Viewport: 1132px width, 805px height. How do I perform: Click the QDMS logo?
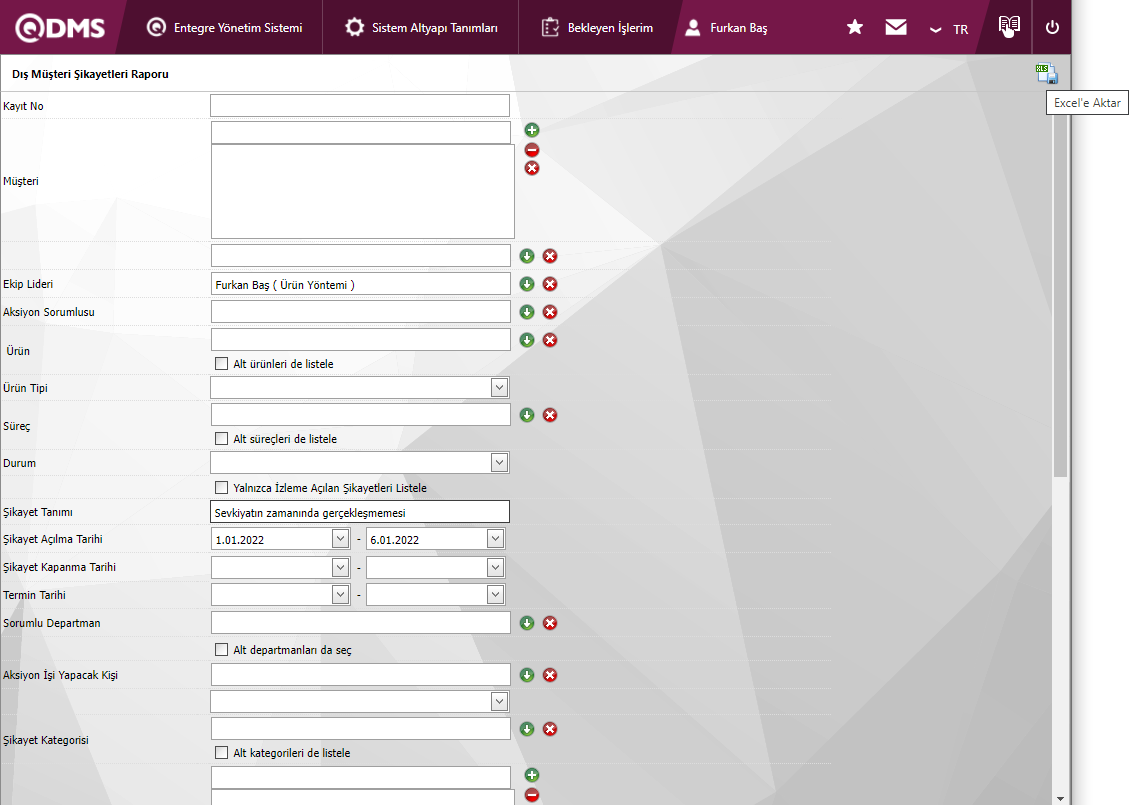[x=61, y=27]
